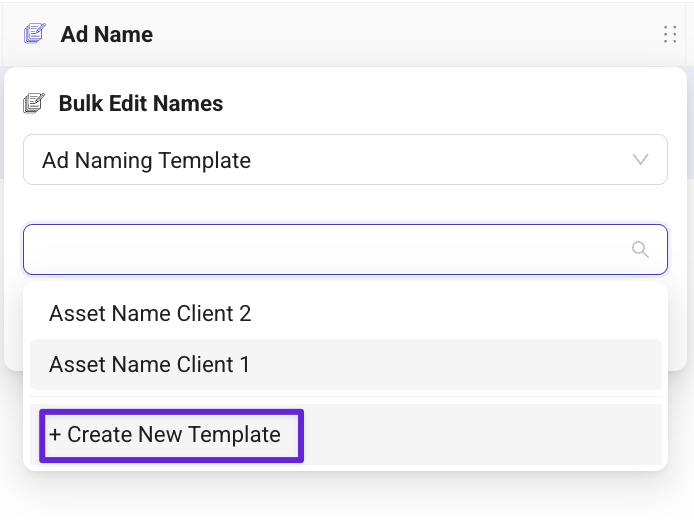Image resolution: width=694 pixels, height=520 pixels.
Task: Click the Bulk Edit Names title
Action: (141, 103)
